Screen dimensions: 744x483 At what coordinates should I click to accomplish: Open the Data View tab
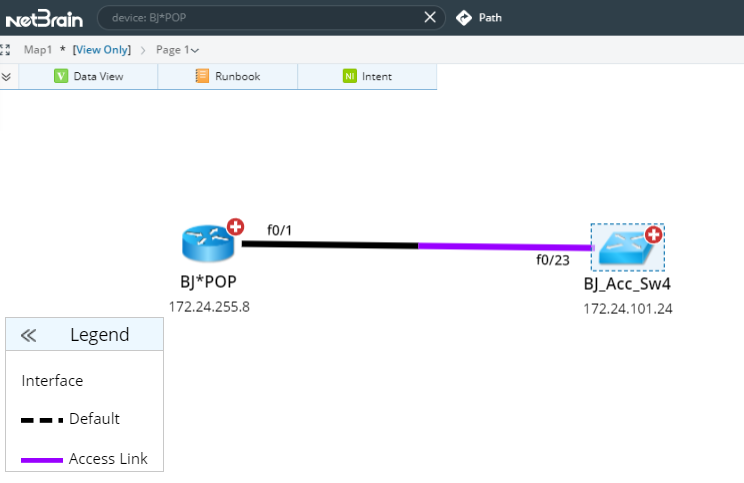tap(88, 76)
